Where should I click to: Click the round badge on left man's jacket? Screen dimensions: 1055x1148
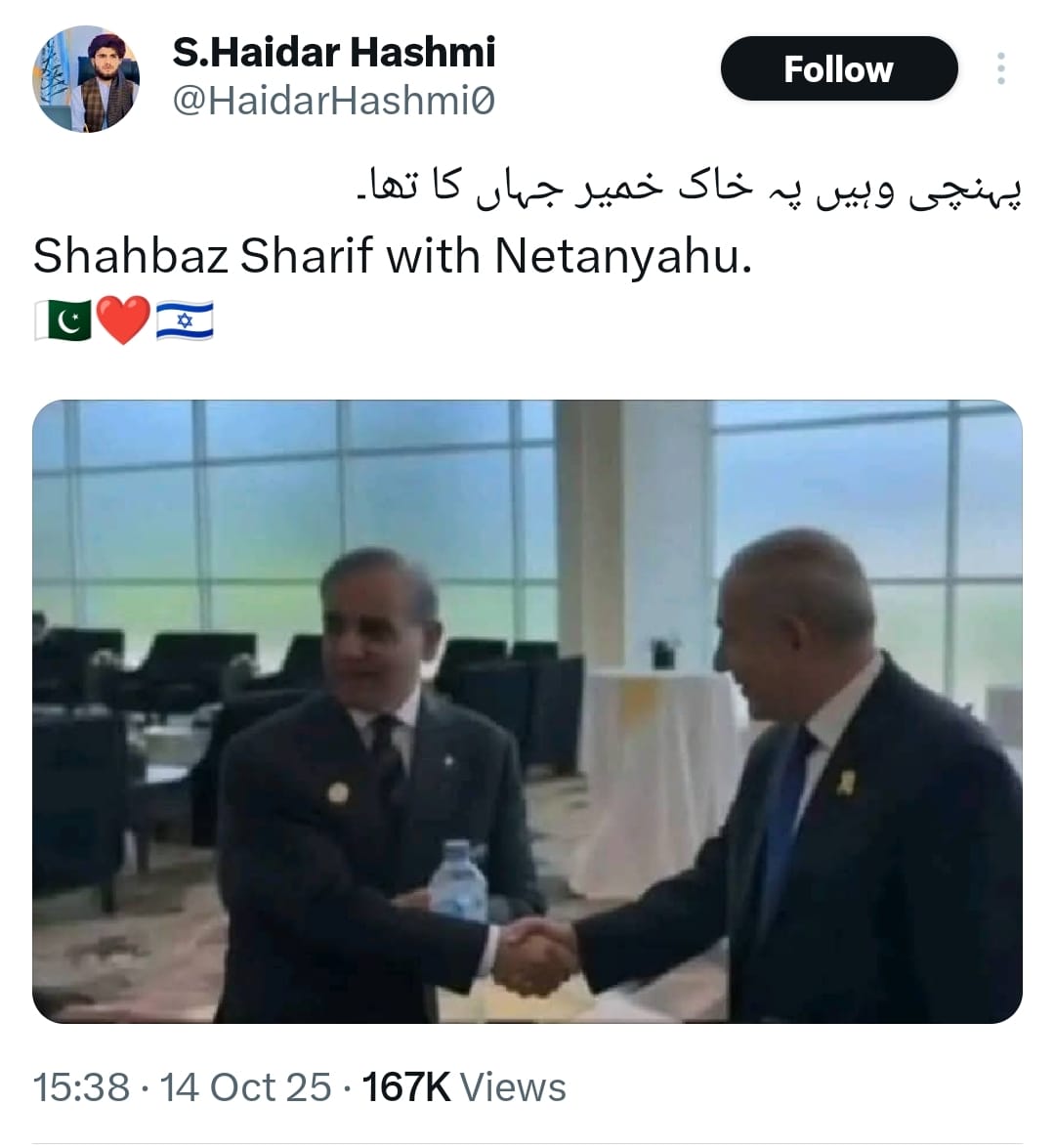tap(338, 793)
